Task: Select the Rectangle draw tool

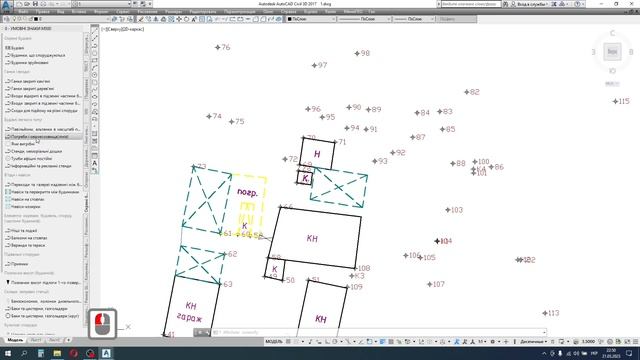Action: point(95,60)
